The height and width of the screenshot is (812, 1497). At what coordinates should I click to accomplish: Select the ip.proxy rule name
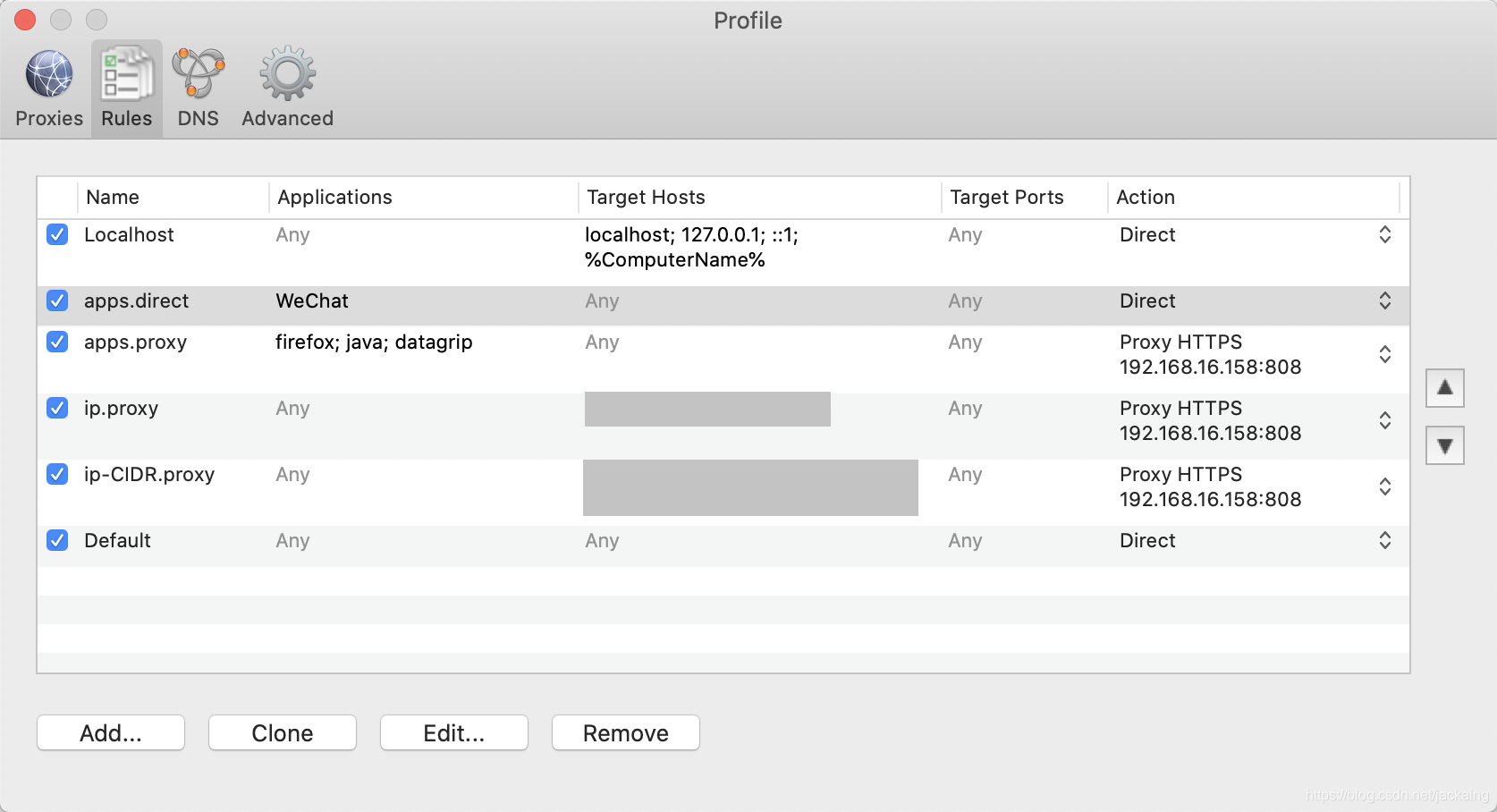[121, 408]
